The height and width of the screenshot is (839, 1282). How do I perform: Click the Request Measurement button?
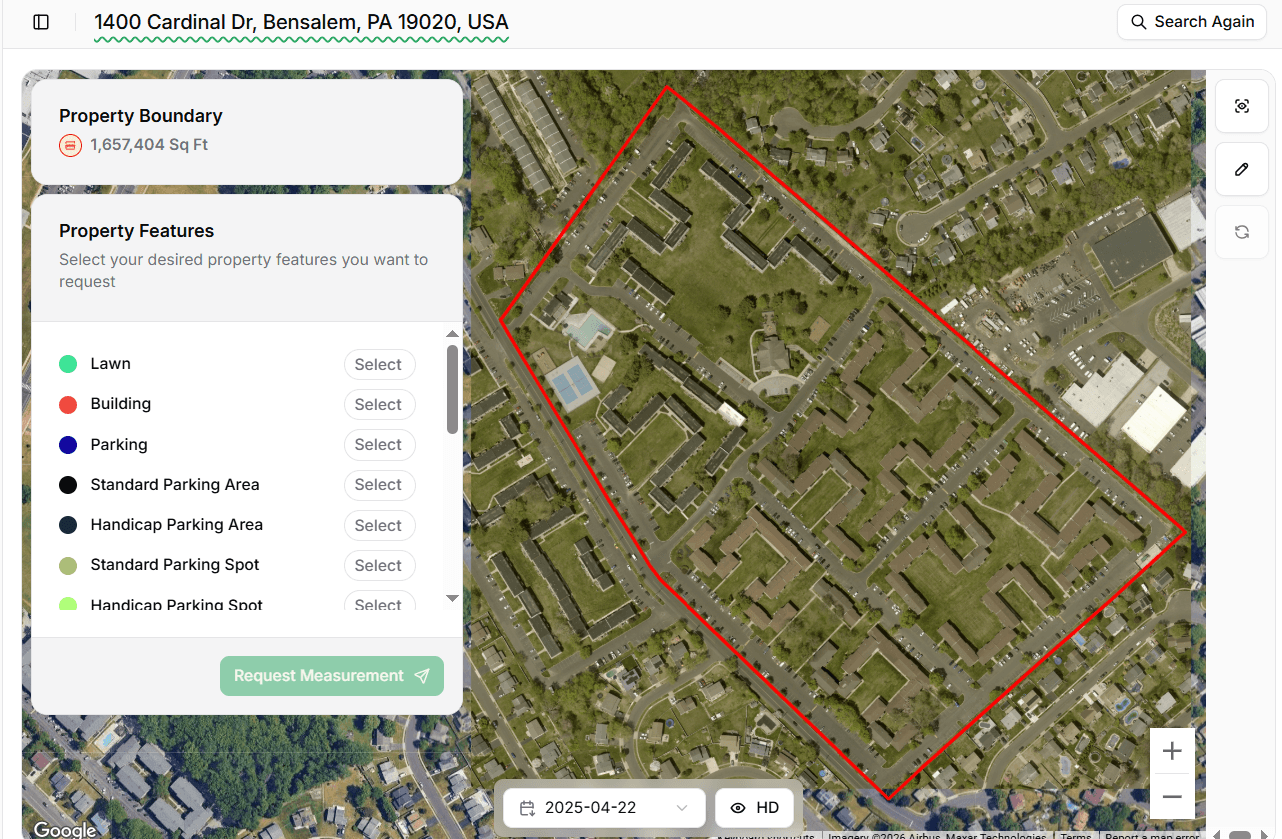tap(331, 676)
